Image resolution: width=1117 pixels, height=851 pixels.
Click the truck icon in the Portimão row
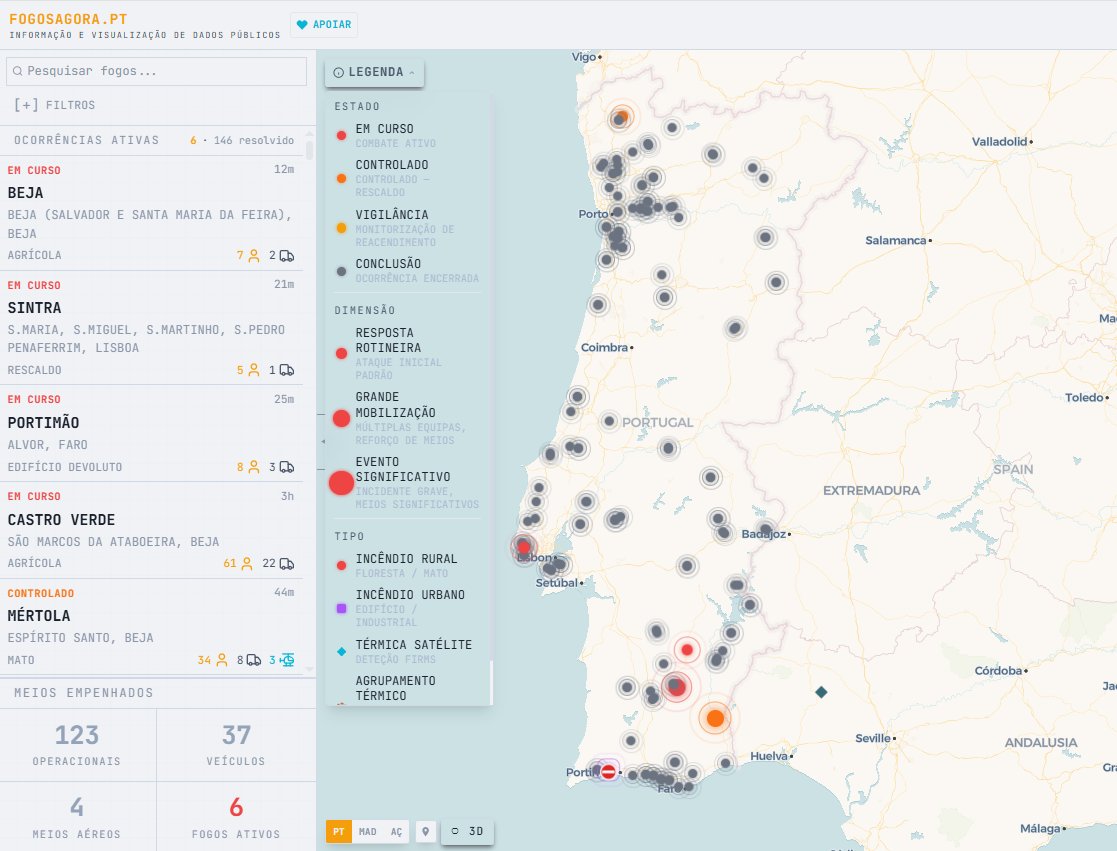tap(286, 467)
